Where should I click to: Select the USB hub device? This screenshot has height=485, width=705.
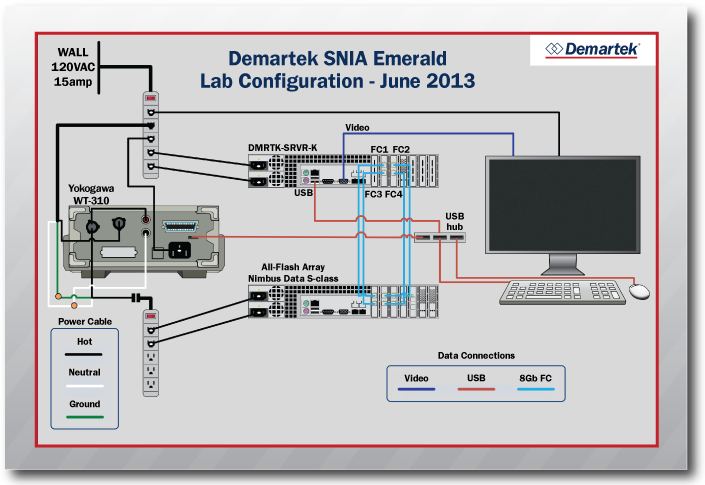[440, 237]
